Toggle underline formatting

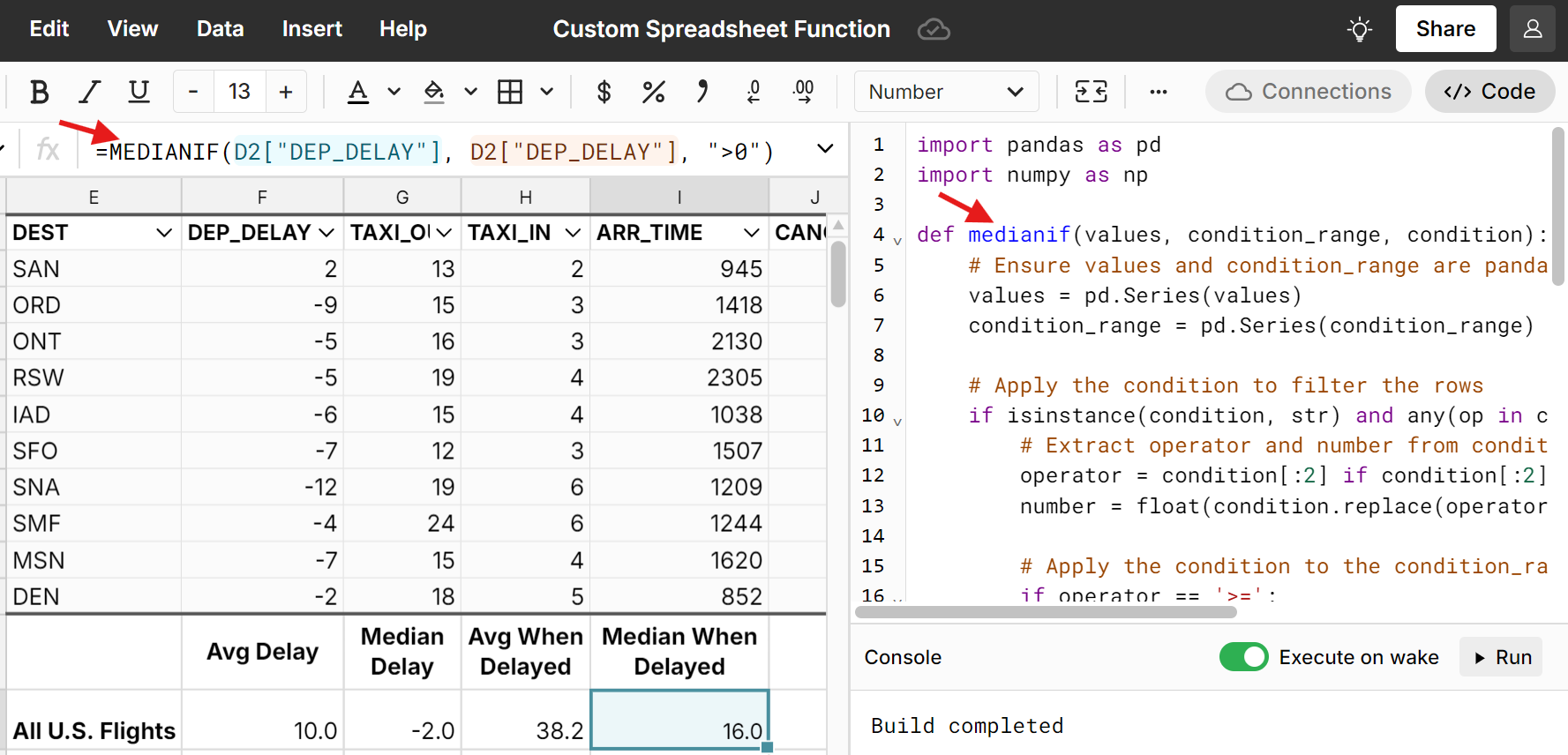click(x=139, y=92)
